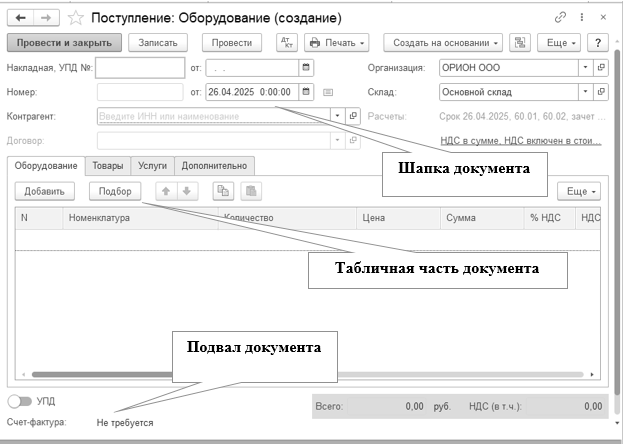Viewport: 625px width, 444px height.
Task: Open calendar for the 26.04.2025 date field
Action: pyautogui.click(x=306, y=92)
